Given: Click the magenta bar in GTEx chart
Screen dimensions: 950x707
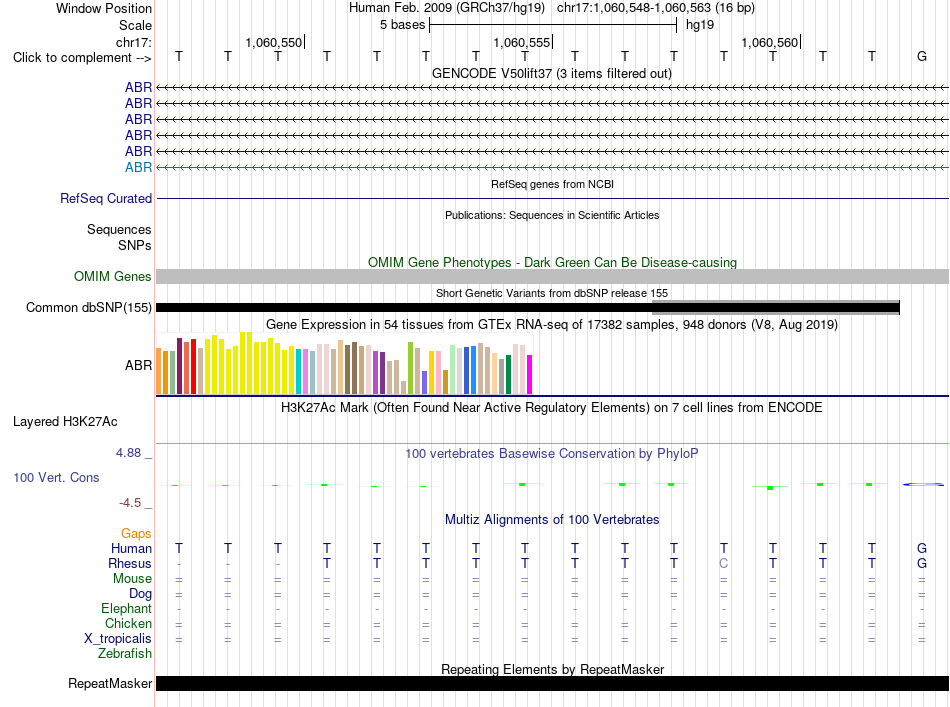Looking at the screenshot, I should point(530,374).
